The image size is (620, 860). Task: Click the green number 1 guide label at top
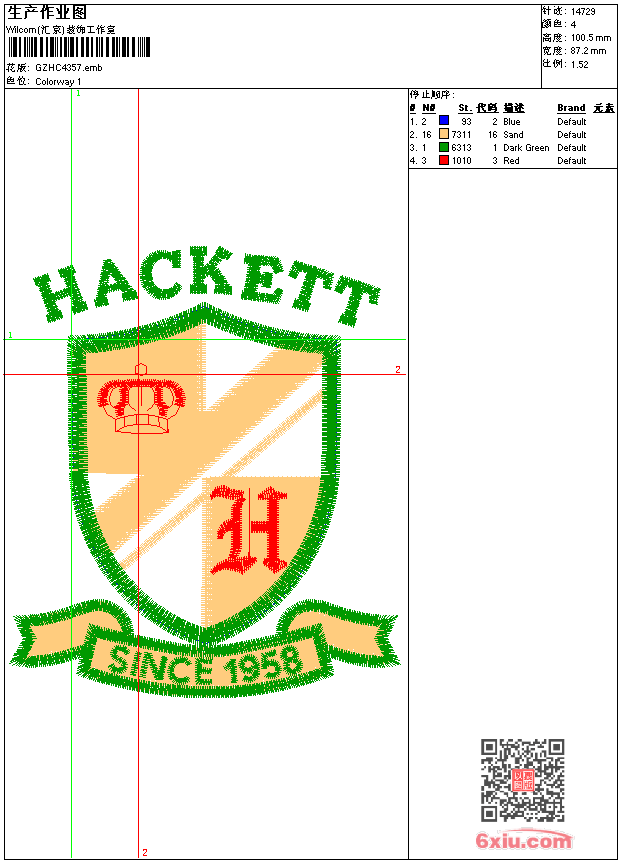coord(78,94)
